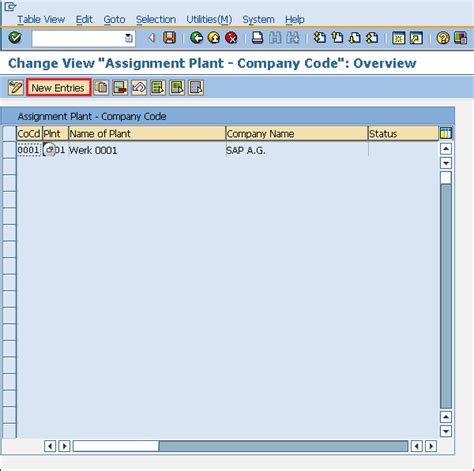Go to First Page icon
The height and width of the screenshot is (471, 474).
point(320,38)
